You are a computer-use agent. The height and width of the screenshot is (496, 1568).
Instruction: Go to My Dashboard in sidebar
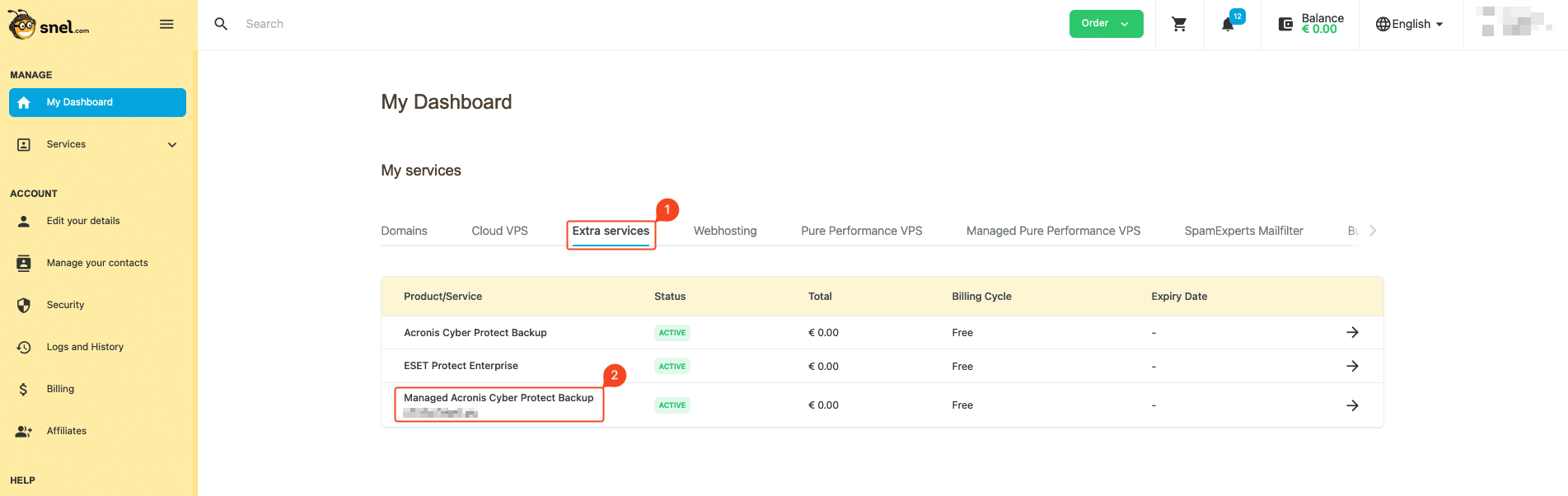(97, 102)
